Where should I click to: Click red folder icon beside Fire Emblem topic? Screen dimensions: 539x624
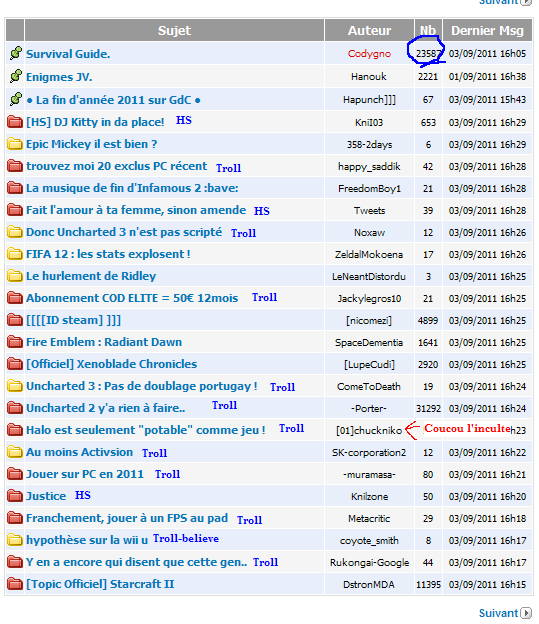[15, 342]
